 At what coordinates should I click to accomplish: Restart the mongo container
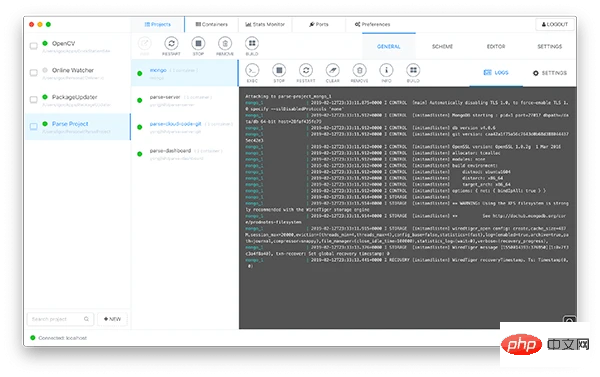click(x=306, y=70)
